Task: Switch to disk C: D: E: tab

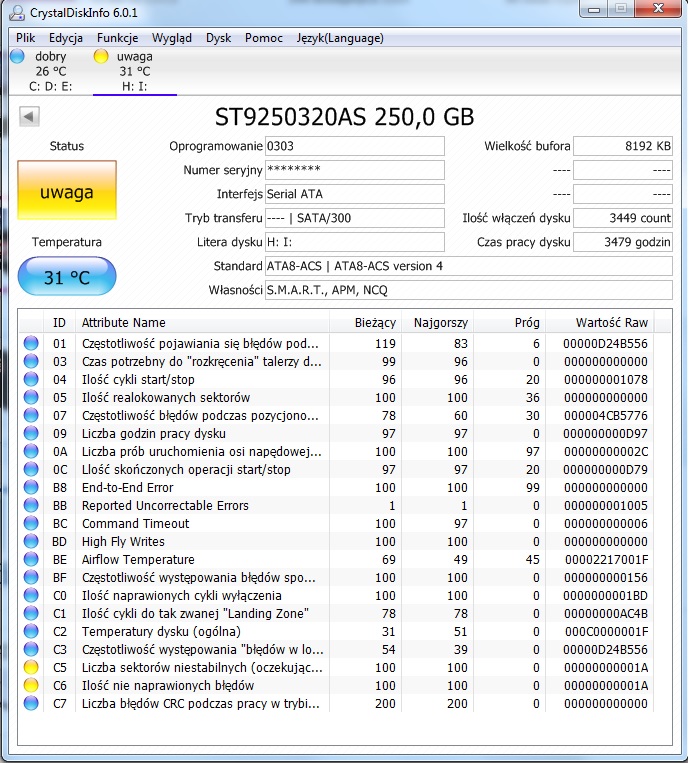Action: click(x=51, y=72)
